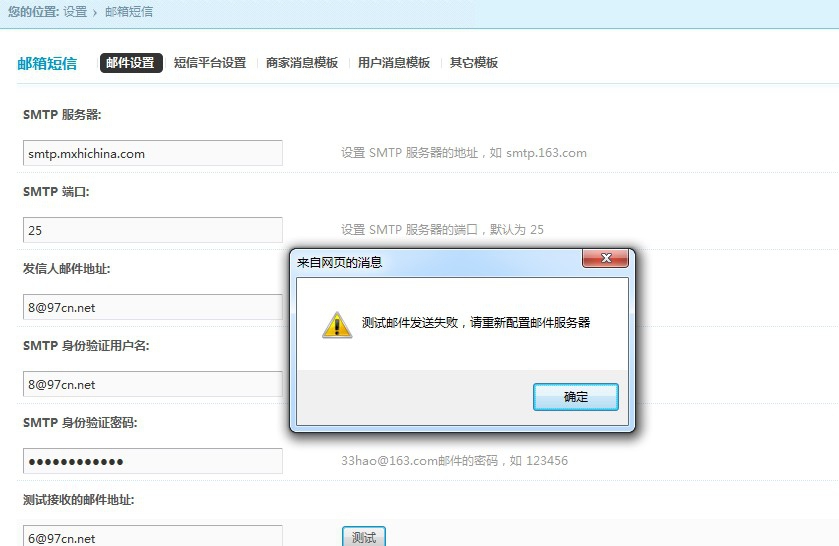Focus the SMTP 服务器 input field
Screen dimensions: 839x546
point(152,153)
